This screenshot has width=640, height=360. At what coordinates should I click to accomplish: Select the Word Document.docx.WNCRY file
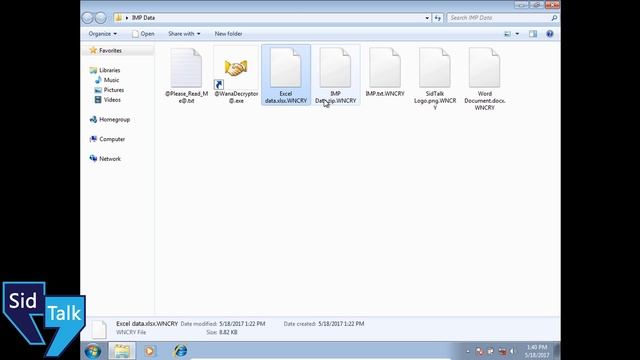pos(484,78)
